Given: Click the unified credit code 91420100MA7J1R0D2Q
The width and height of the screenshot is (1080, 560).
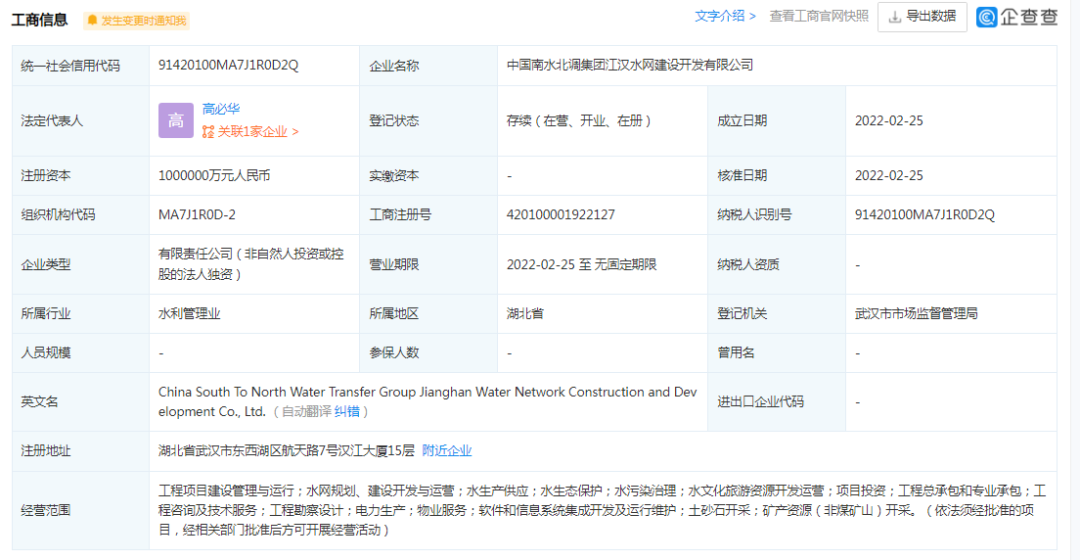Looking at the screenshot, I should coord(228,65).
